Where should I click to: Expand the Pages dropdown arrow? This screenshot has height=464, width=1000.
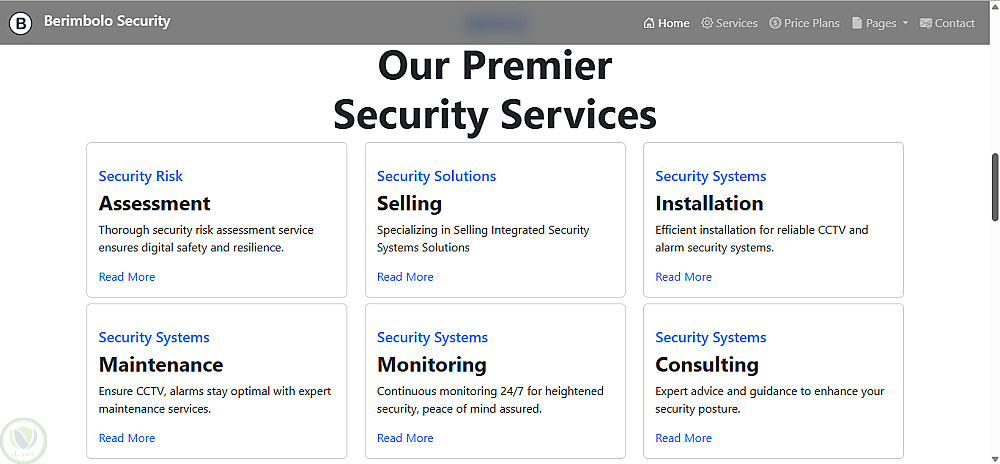coord(905,23)
